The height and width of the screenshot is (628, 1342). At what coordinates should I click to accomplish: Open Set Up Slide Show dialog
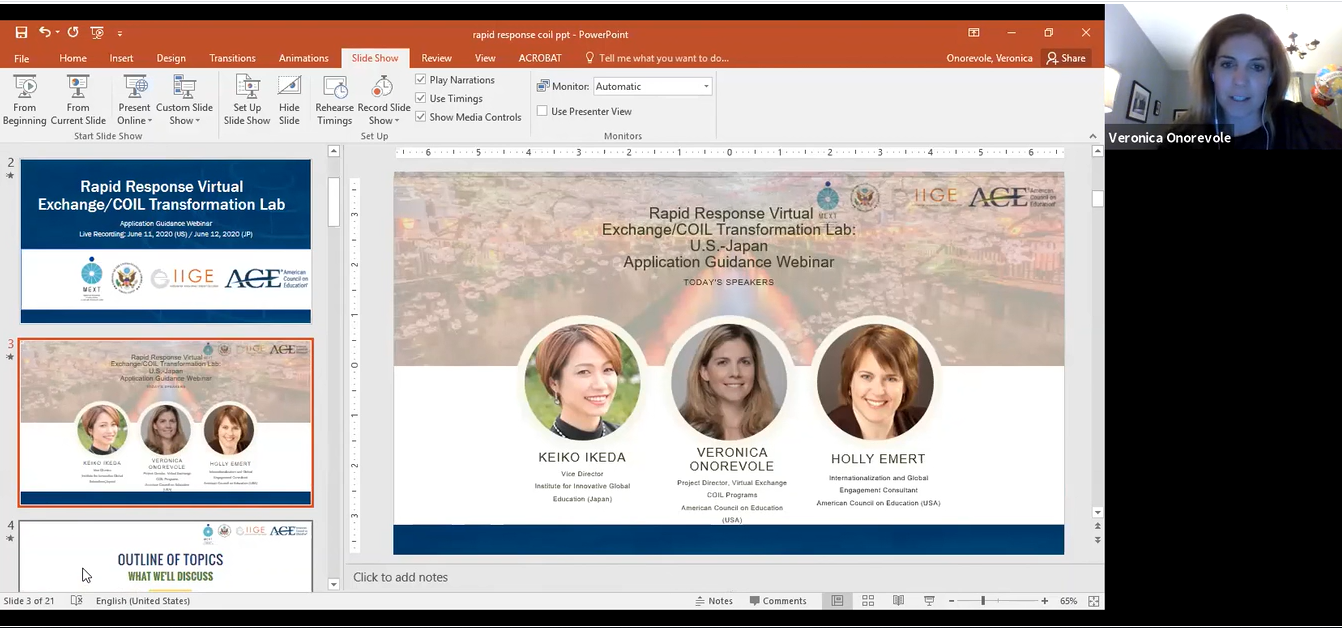pyautogui.click(x=246, y=100)
